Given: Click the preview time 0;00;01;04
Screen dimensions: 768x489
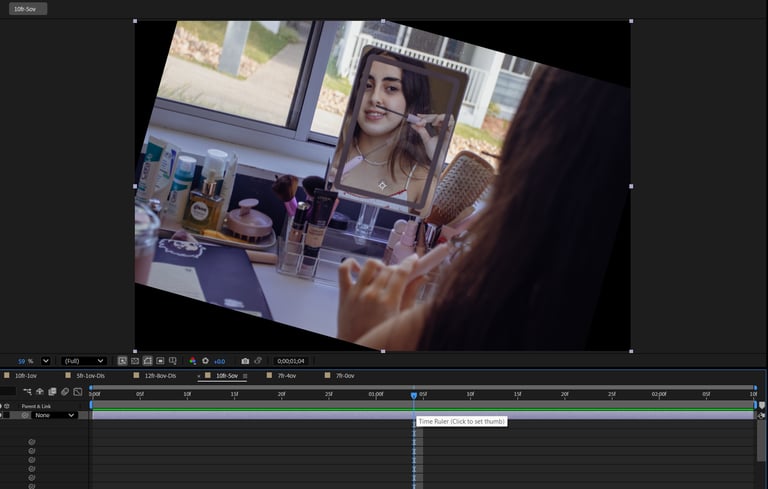Looking at the screenshot, I should pos(291,361).
